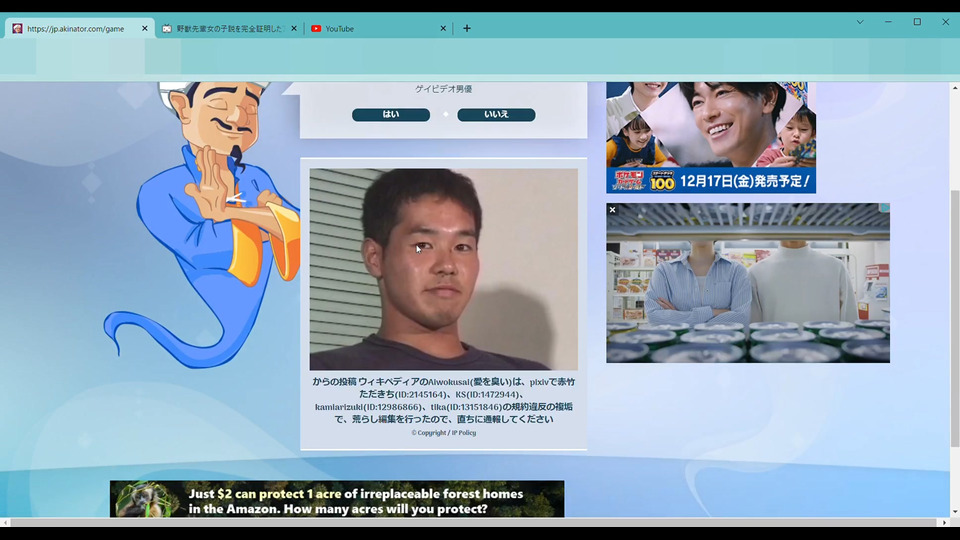Click the AdChoices icon on video ad
960x540 pixels.
click(885, 208)
